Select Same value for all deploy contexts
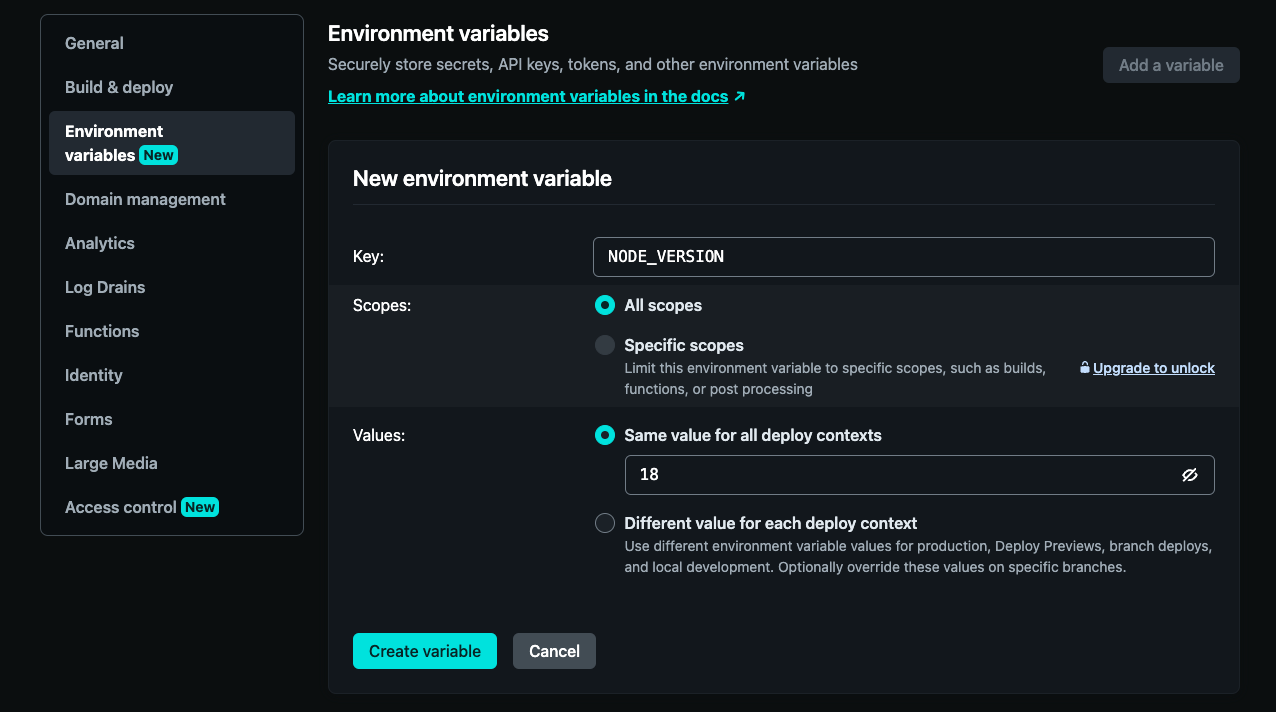The height and width of the screenshot is (712, 1276). [x=604, y=435]
